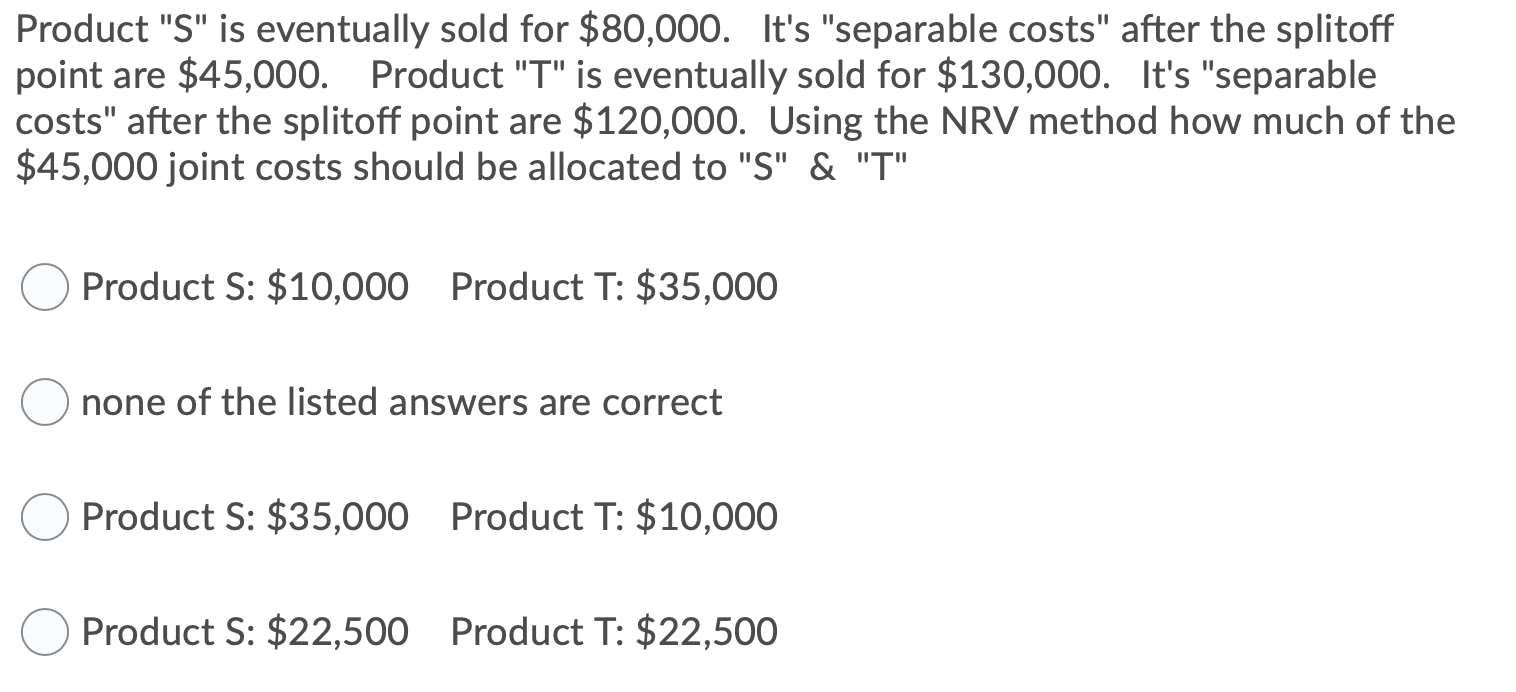Click the text 'Product T: $35,000'
Image resolution: width=1516 pixels, height=692 pixels.
(613, 288)
